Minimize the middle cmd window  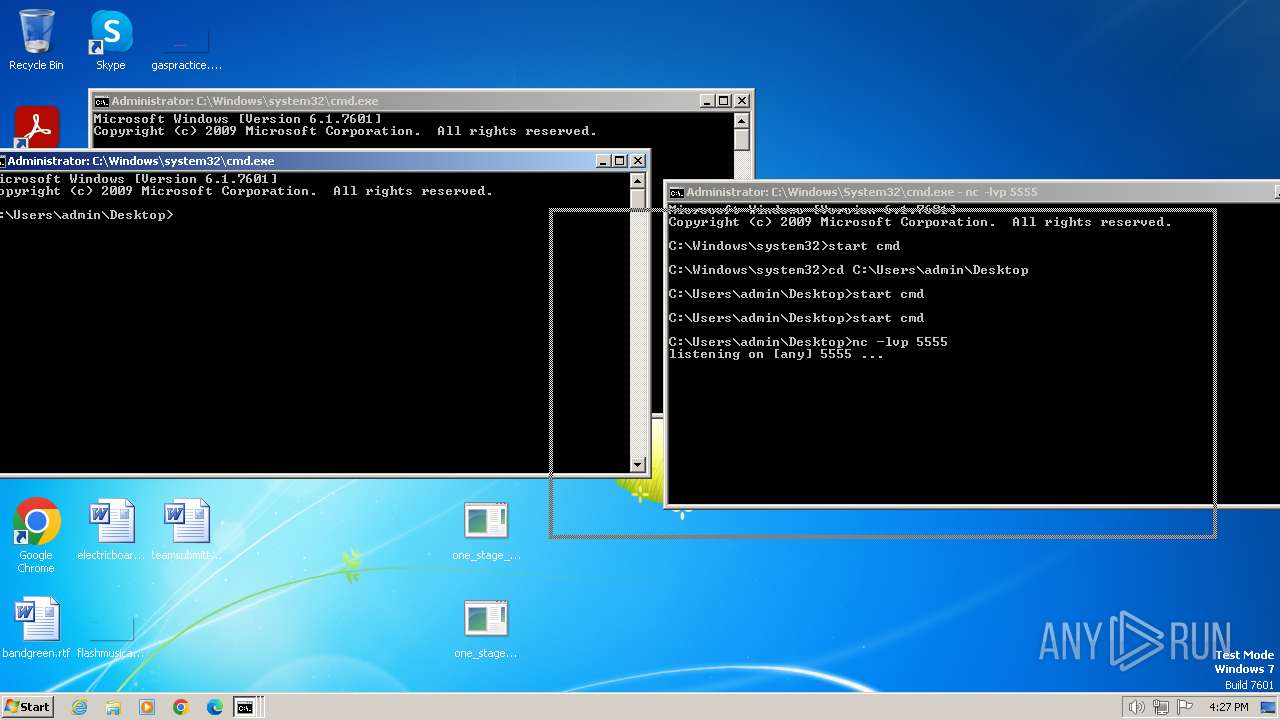[603, 161]
